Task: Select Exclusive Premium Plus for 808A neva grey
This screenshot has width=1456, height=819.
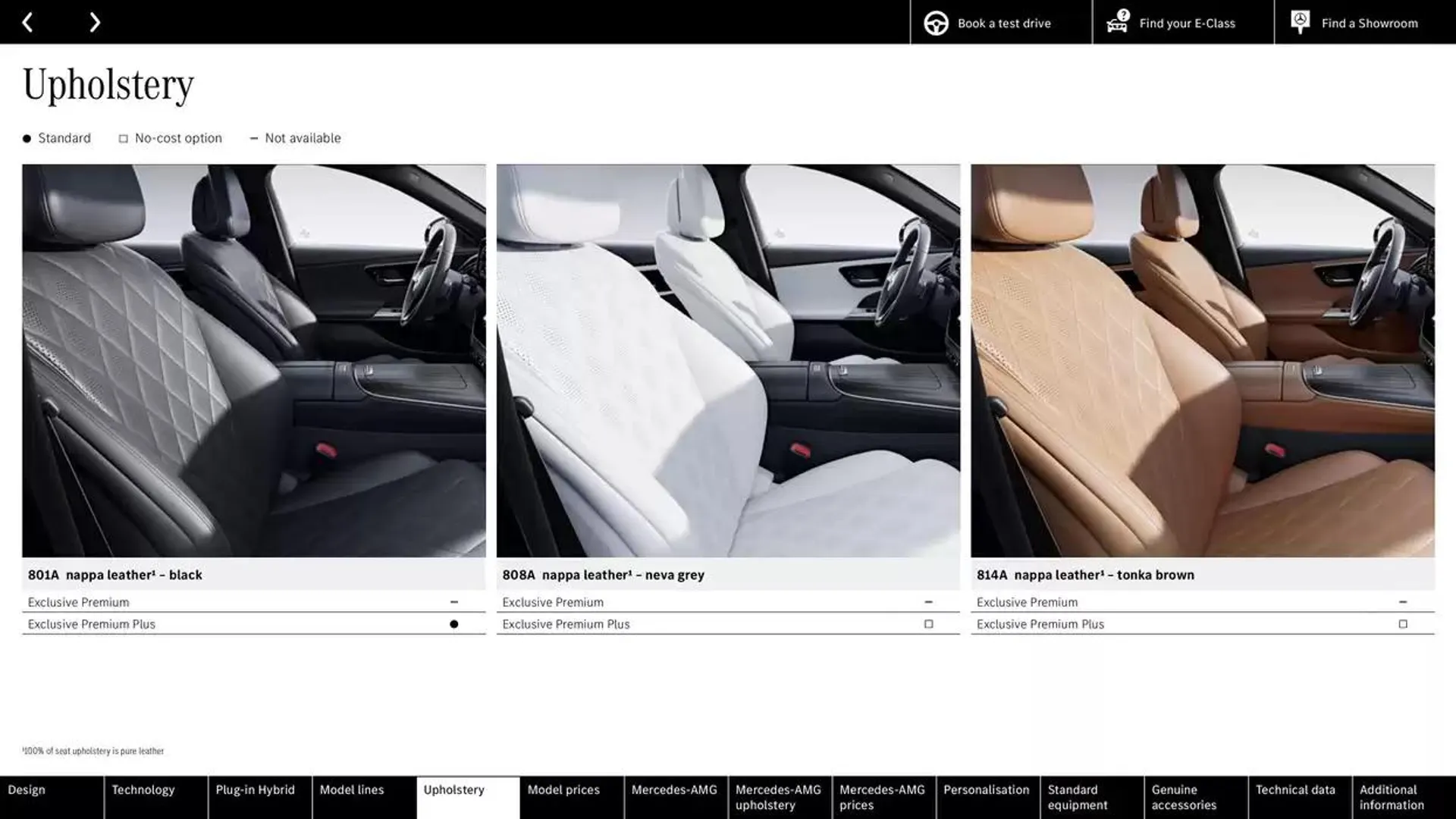Action: 927,623
